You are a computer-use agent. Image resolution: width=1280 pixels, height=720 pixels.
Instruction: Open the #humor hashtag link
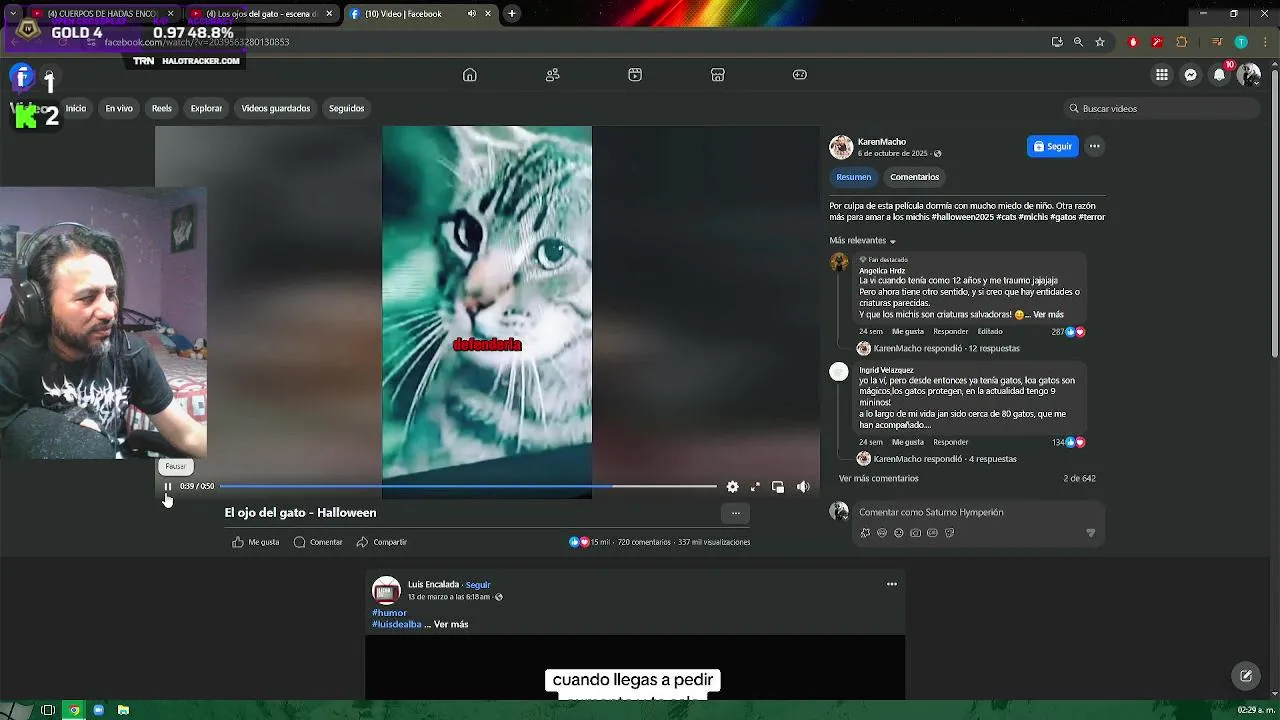click(390, 613)
